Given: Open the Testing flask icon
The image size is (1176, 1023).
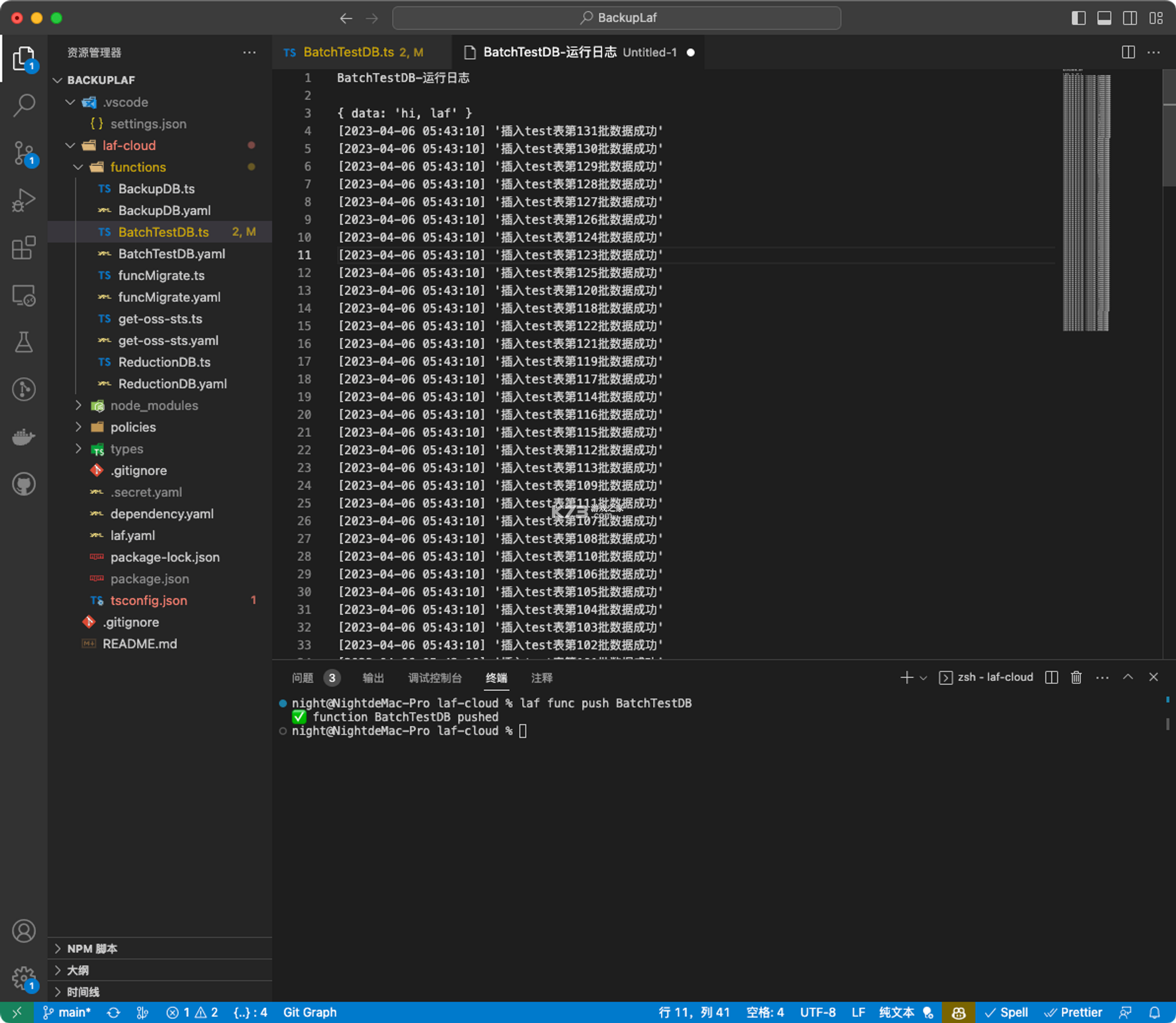Looking at the screenshot, I should pos(24,342).
